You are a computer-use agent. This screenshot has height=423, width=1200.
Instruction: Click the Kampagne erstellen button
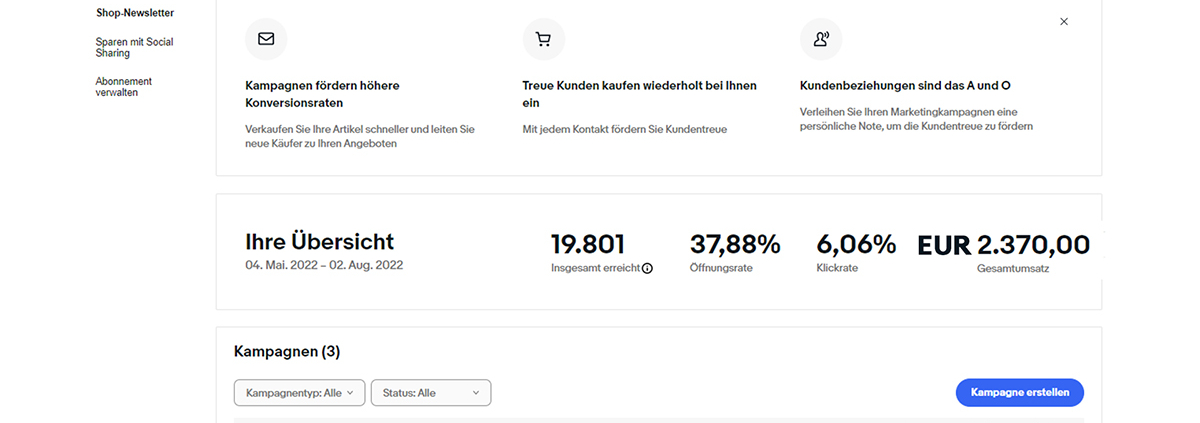tap(1020, 393)
